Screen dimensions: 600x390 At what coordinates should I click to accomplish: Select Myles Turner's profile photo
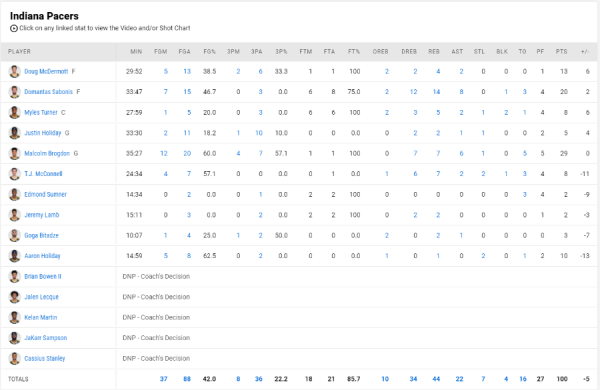coord(15,113)
